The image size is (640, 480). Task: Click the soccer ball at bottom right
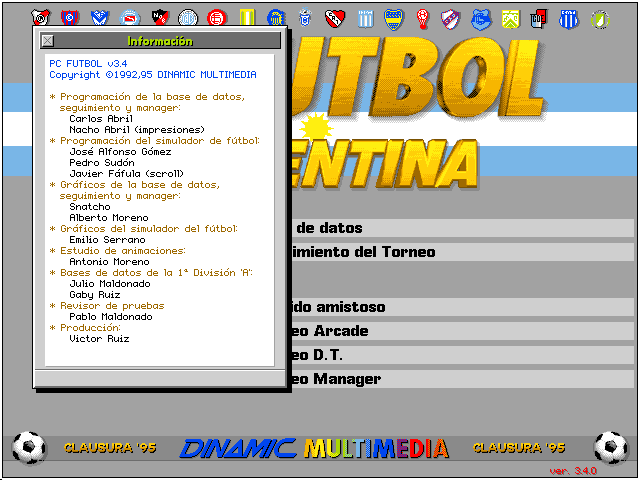611,448
